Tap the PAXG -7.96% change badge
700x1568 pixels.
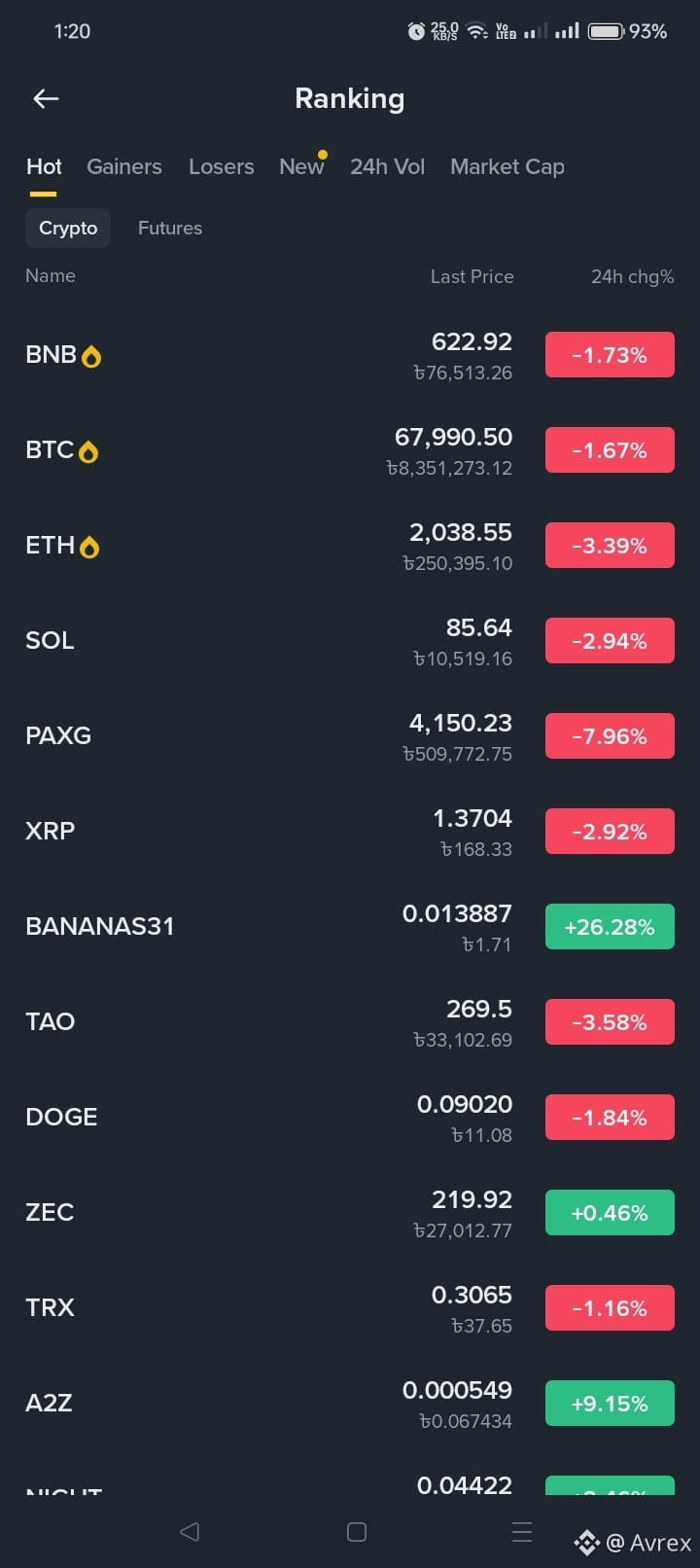click(610, 736)
